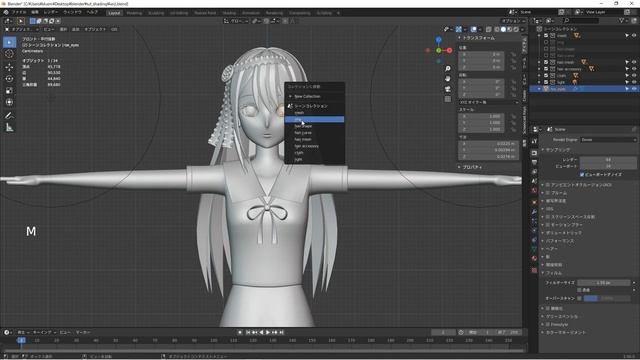640x360 pixels.
Task: Uncheck the hair mesh collection checkbox
Action: [546, 62]
